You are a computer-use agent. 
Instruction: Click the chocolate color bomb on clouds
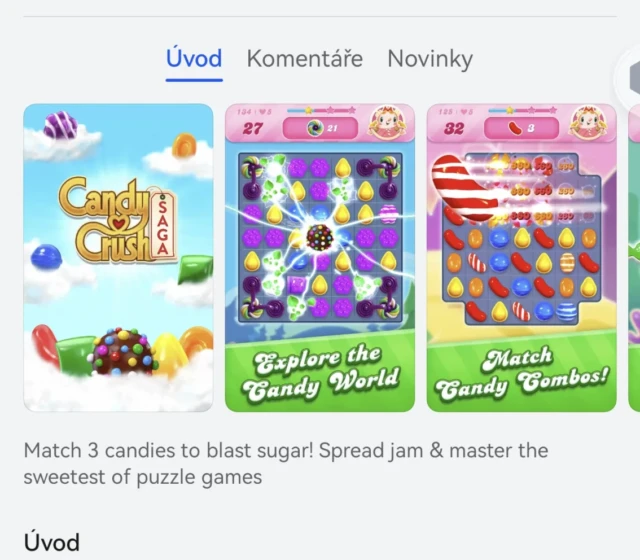pos(124,351)
